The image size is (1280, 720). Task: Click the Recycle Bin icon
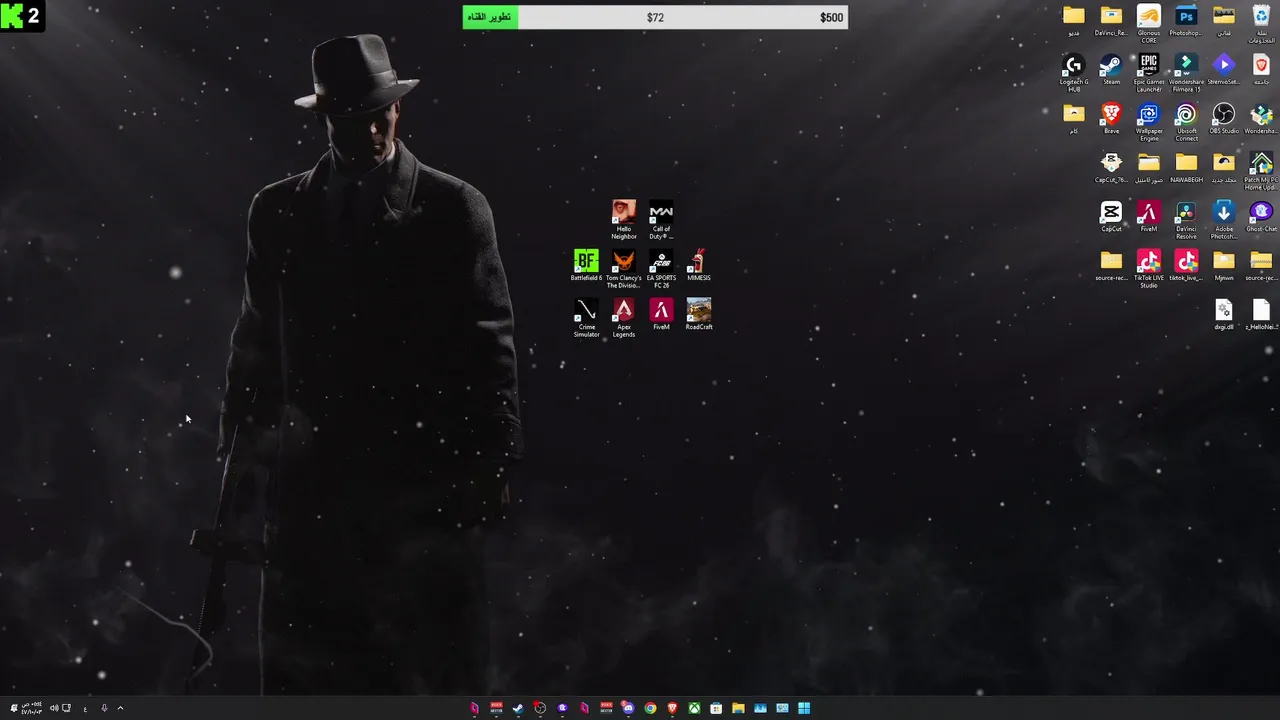[1261, 24]
